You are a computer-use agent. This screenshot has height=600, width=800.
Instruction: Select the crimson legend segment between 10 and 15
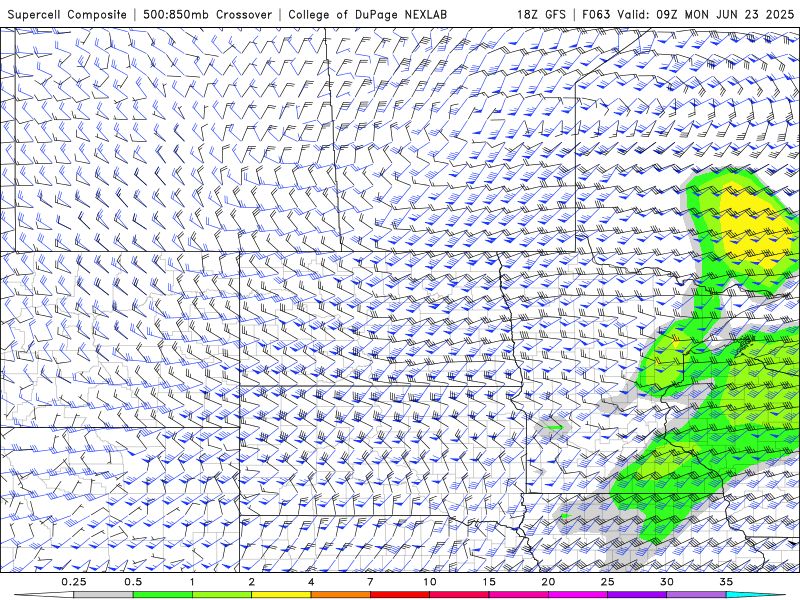click(459, 595)
